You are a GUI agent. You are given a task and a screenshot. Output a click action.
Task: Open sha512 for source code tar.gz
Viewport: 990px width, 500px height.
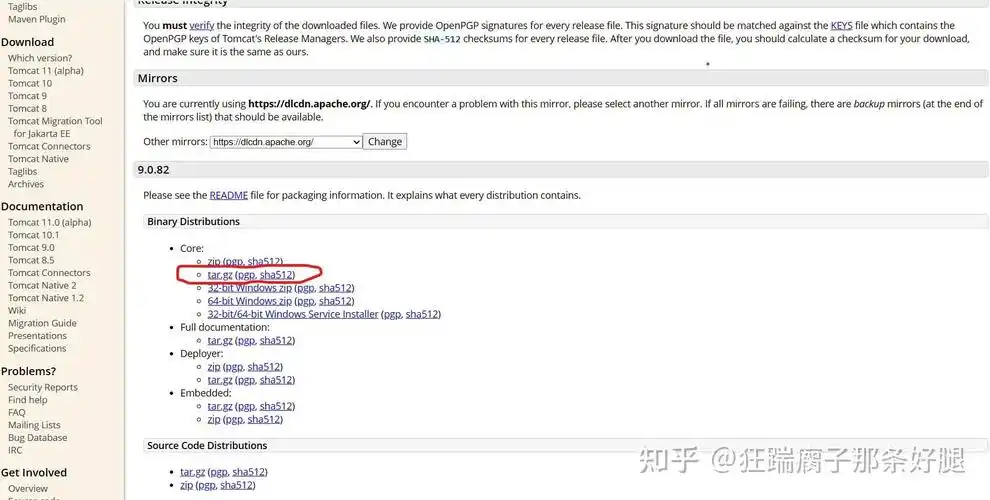click(249, 472)
